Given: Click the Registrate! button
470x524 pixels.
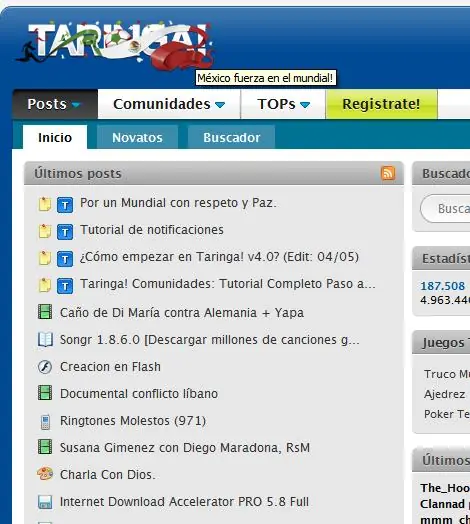Looking at the screenshot, I should [381, 104].
